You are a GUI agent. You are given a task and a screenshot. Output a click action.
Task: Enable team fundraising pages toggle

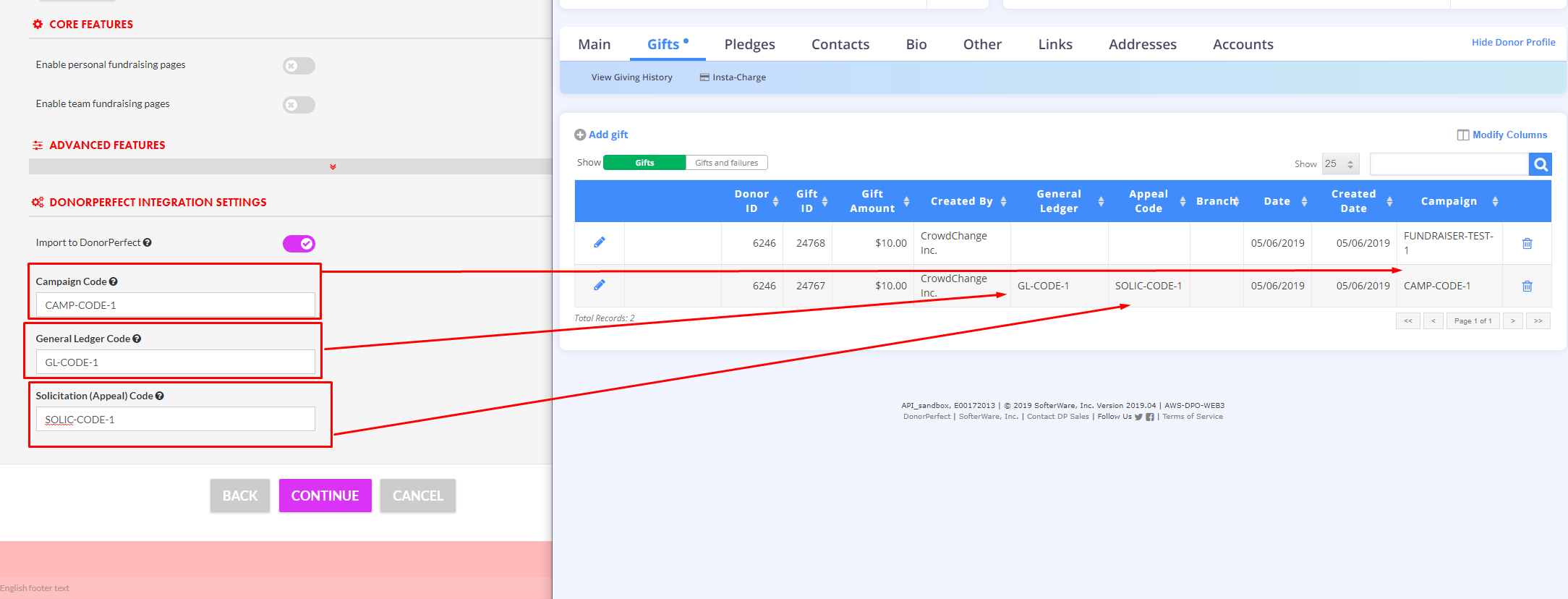click(299, 105)
